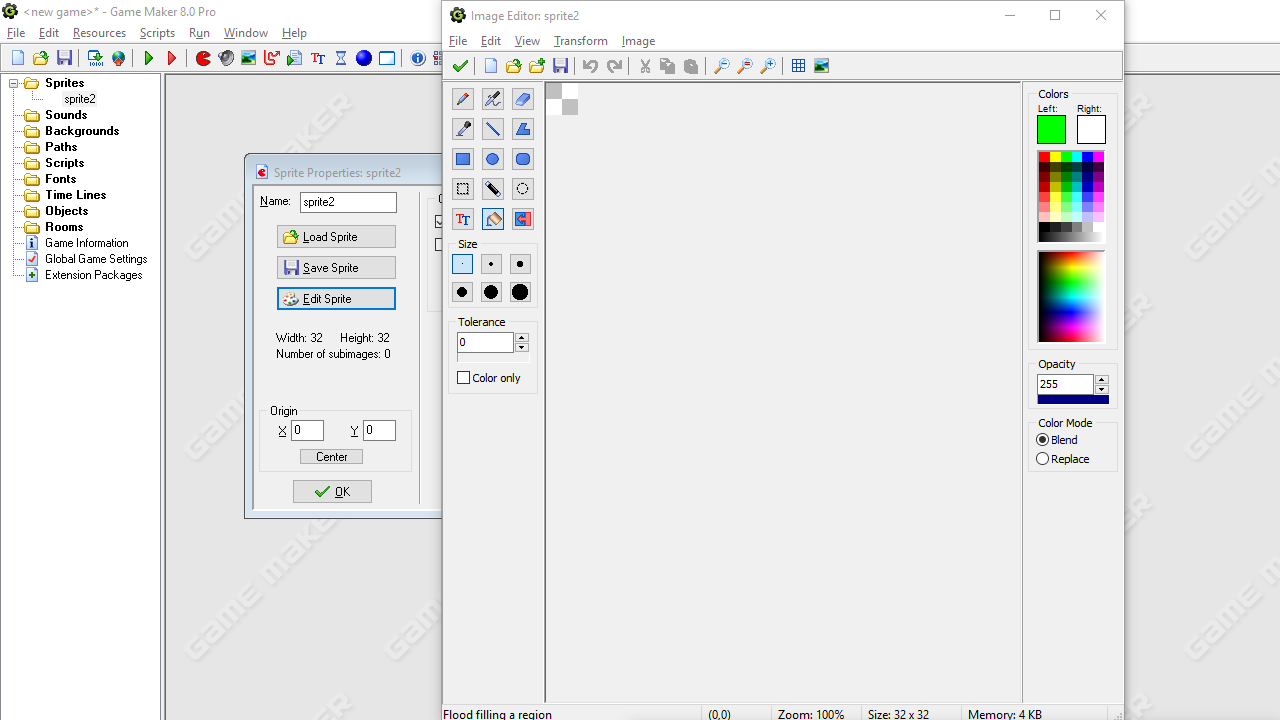Click the green Left color swatch
The image size is (1280, 720).
pos(1051,130)
